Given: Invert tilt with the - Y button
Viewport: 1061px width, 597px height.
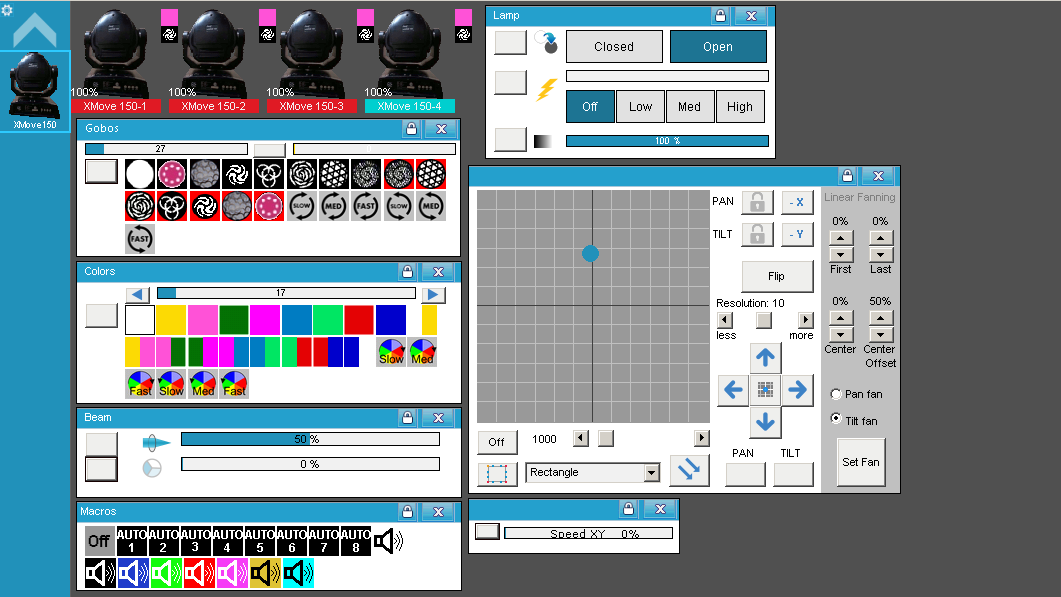Looking at the screenshot, I should (797, 234).
